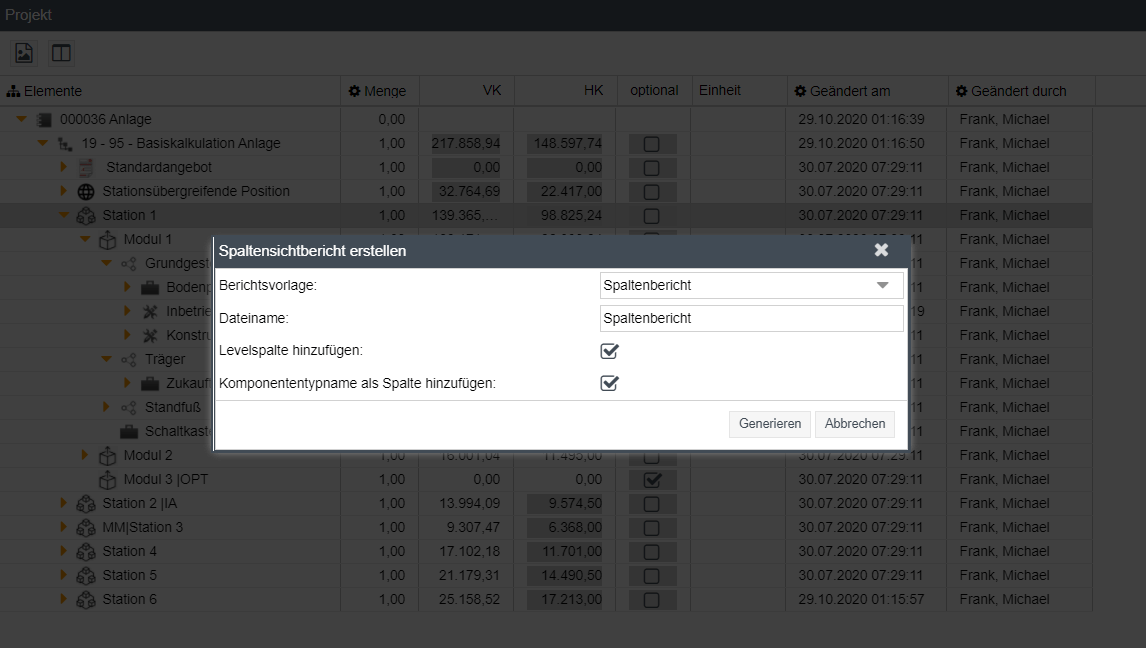Screen dimensions: 1146x648
Task: Expand the Station 6 node
Action: (64, 599)
